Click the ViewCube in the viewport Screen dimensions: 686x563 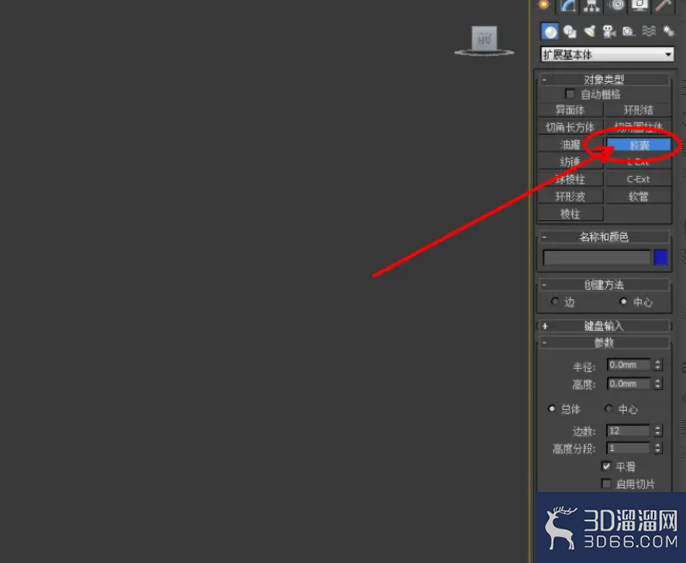[x=484, y=41]
